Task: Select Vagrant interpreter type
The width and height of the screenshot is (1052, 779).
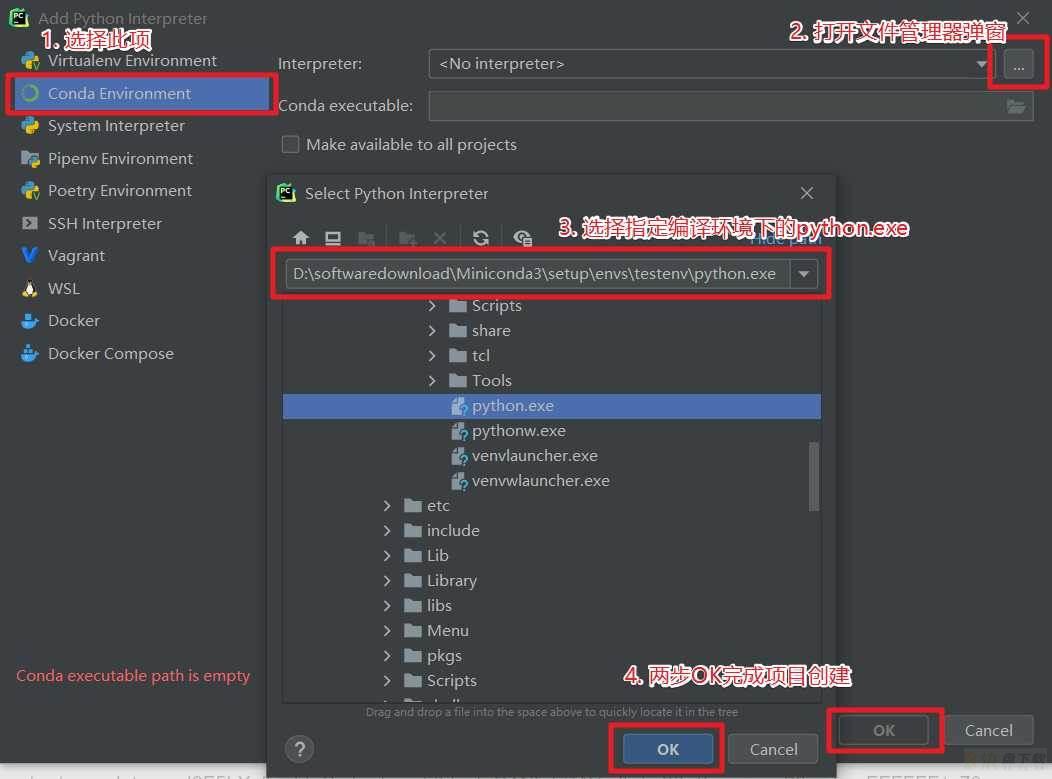Action: tap(76, 256)
